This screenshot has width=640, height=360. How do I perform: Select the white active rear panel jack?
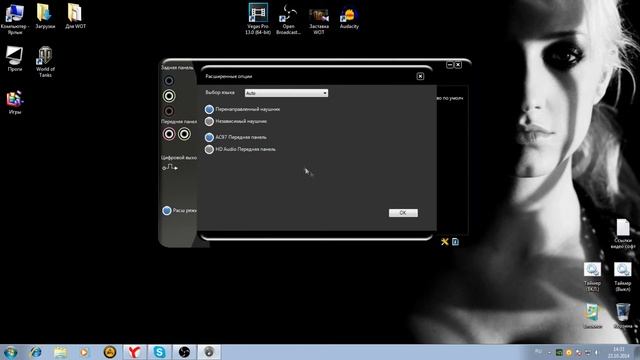(x=169, y=96)
